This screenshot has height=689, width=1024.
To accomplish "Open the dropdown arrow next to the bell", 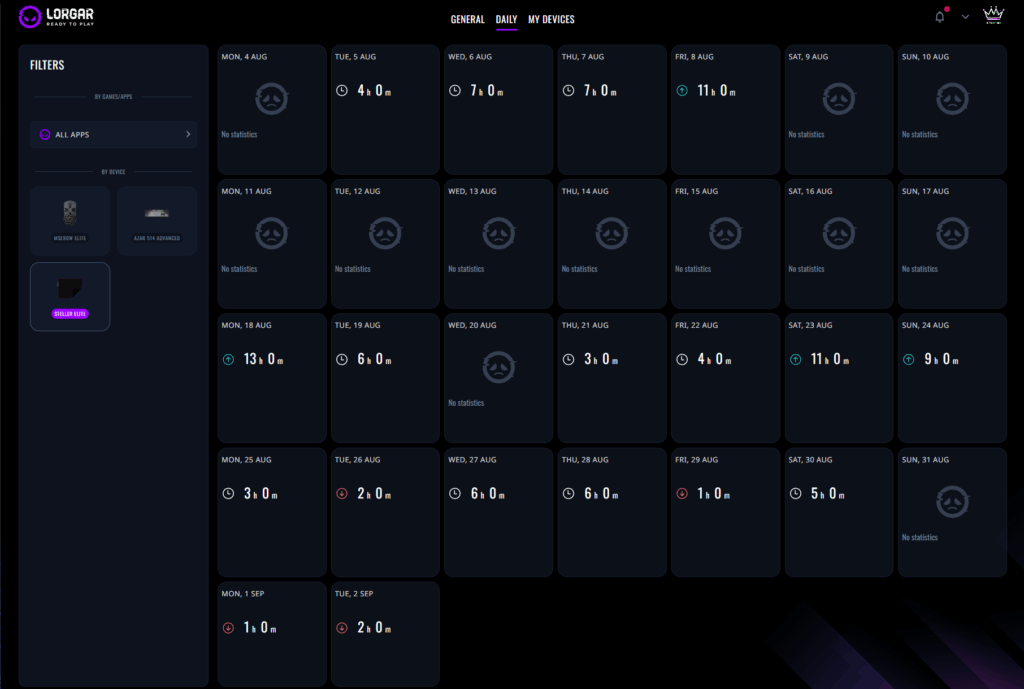I will 965,17.
